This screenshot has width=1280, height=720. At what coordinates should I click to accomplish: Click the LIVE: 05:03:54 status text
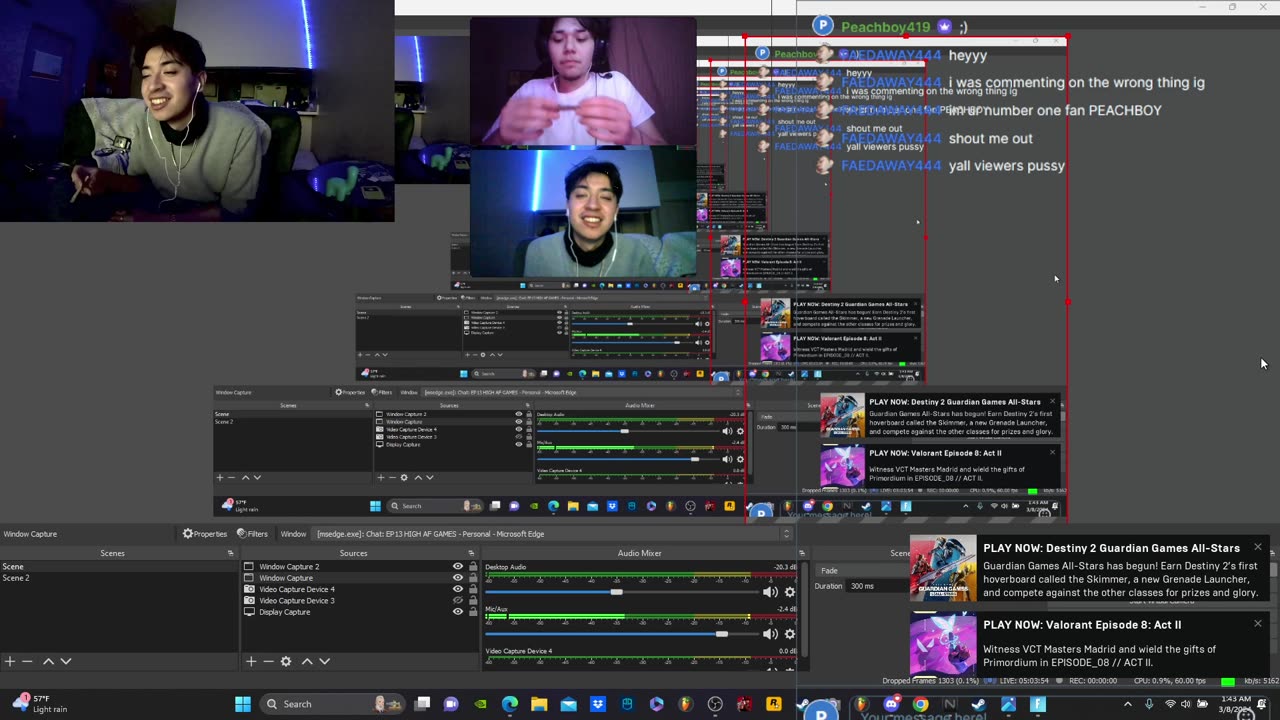tap(1023, 681)
